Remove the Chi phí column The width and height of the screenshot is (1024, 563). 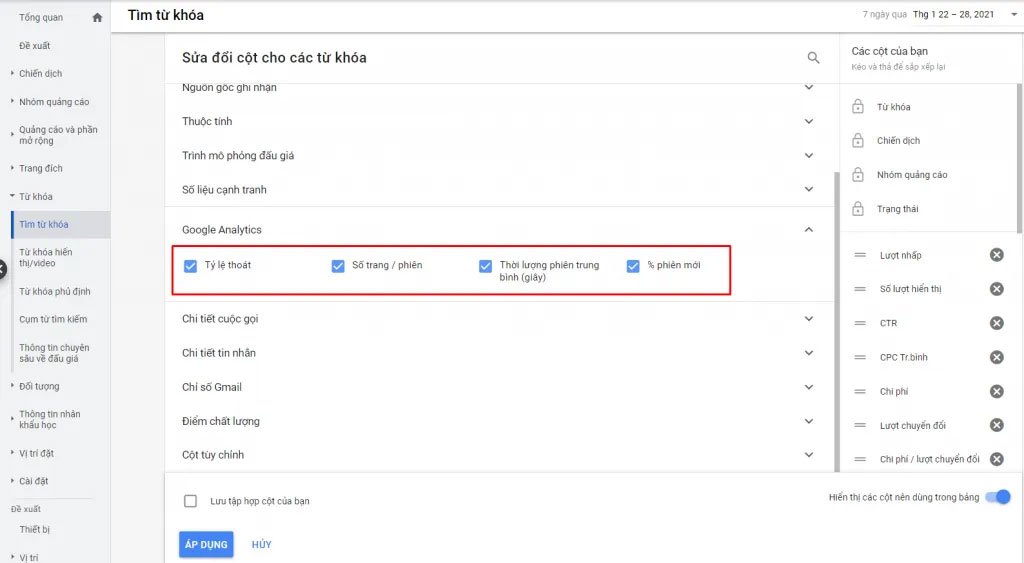click(997, 391)
